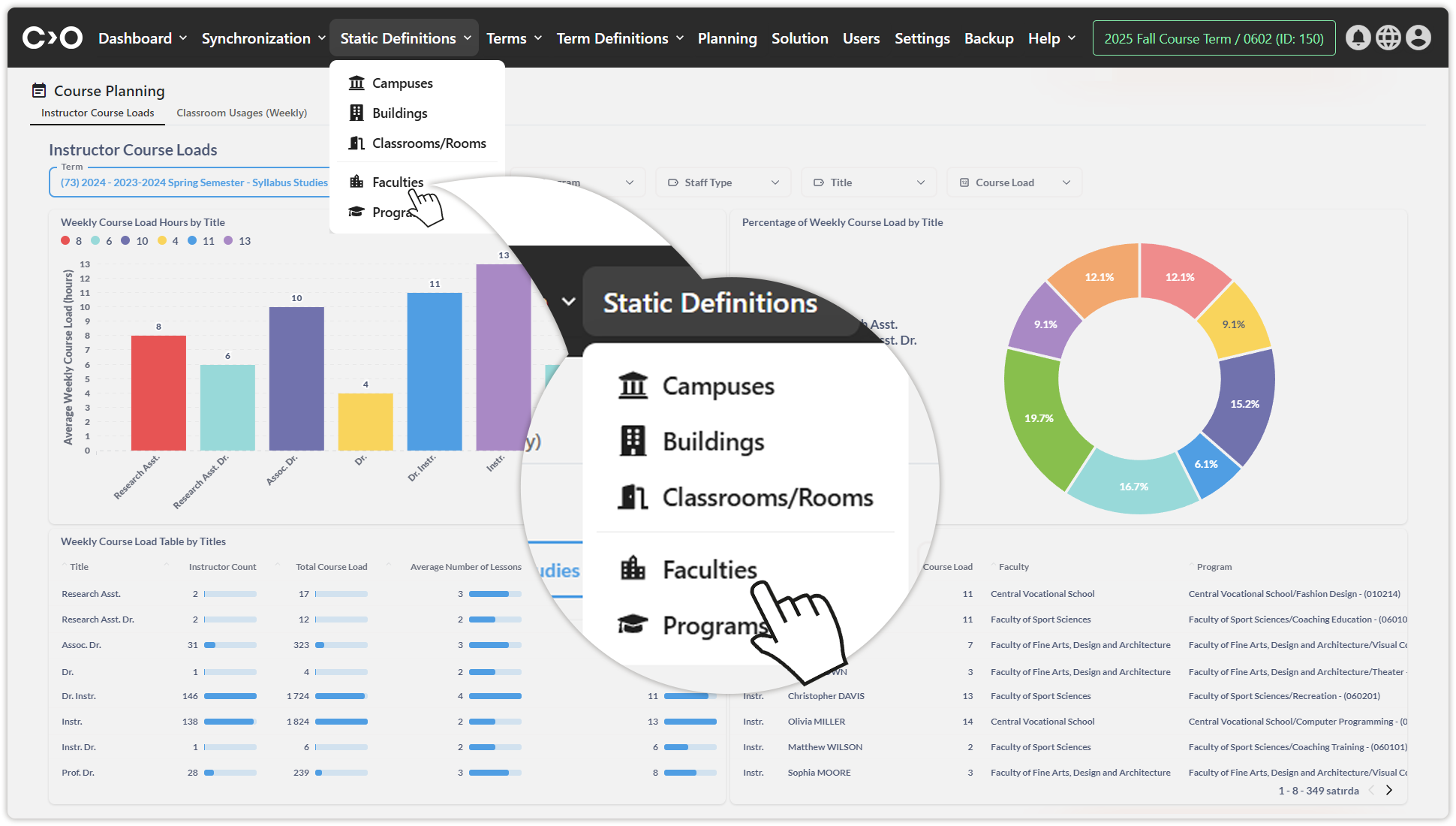
Task: Click the notification bell icon
Action: pyautogui.click(x=1358, y=38)
